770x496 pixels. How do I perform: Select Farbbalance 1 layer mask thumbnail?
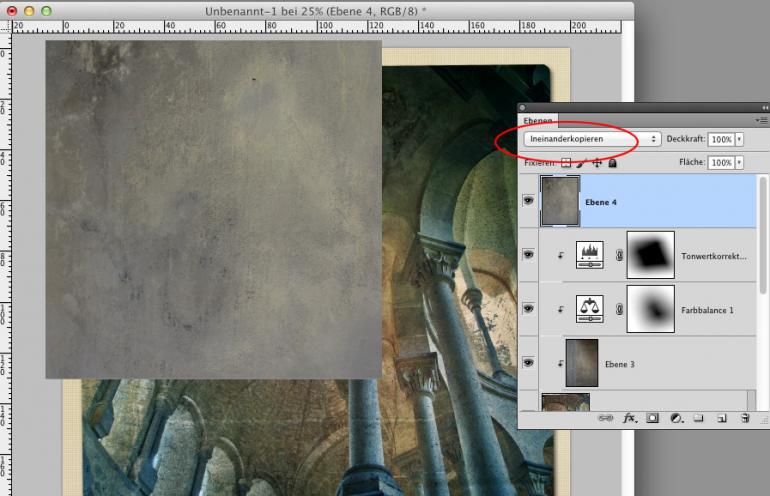pyautogui.click(x=651, y=309)
